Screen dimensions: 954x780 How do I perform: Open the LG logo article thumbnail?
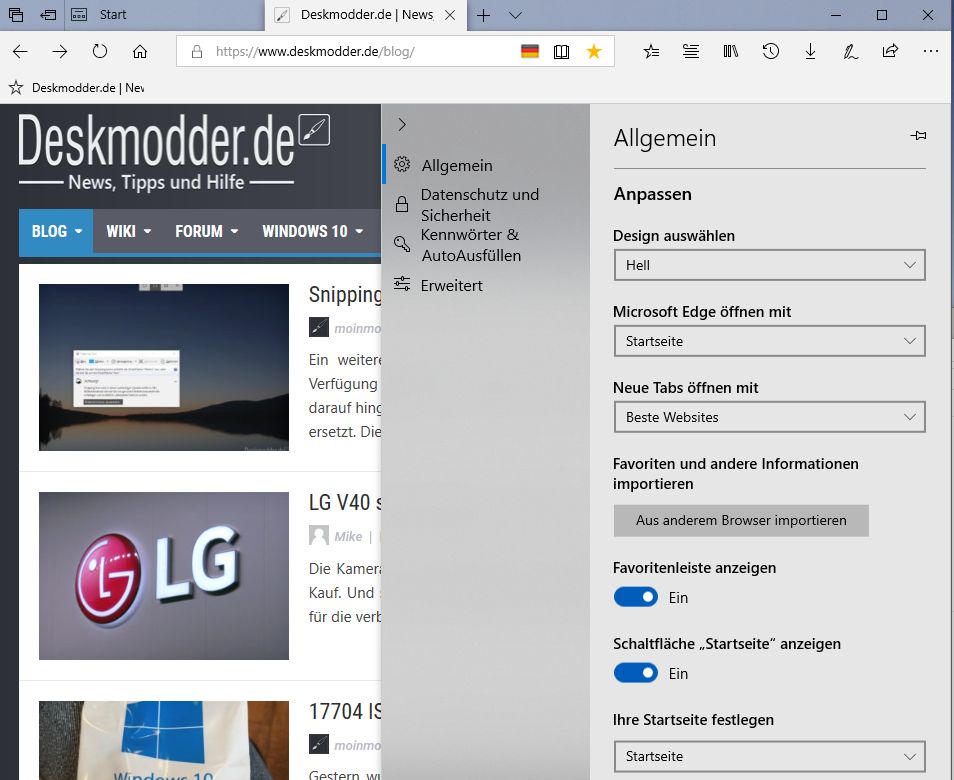pos(164,576)
